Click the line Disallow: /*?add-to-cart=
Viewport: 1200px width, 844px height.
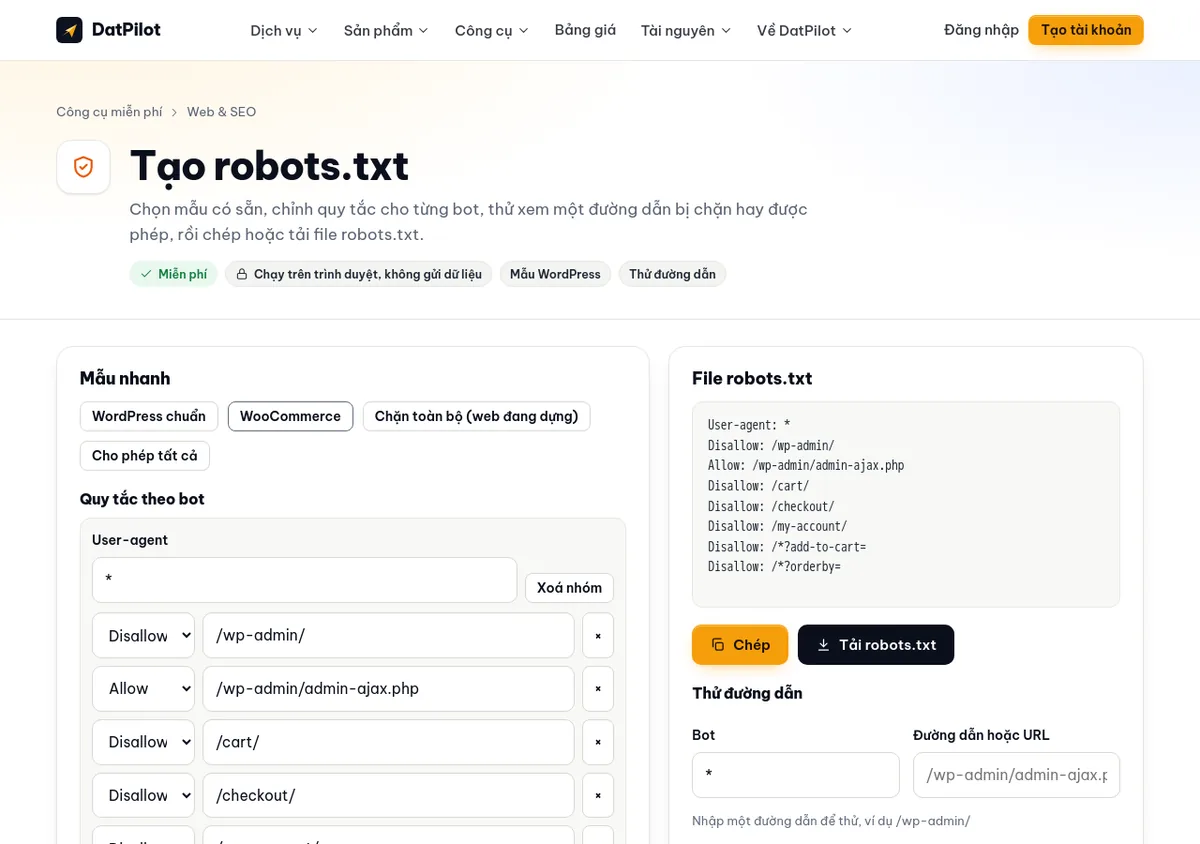pos(787,547)
